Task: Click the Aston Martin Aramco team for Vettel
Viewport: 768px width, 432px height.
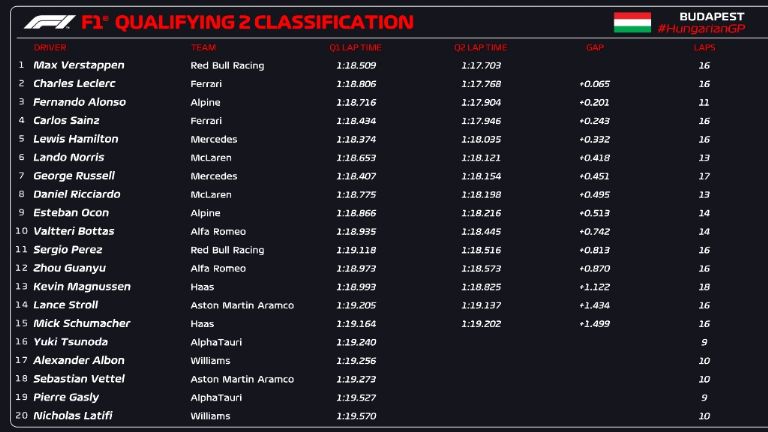Action: [242, 379]
